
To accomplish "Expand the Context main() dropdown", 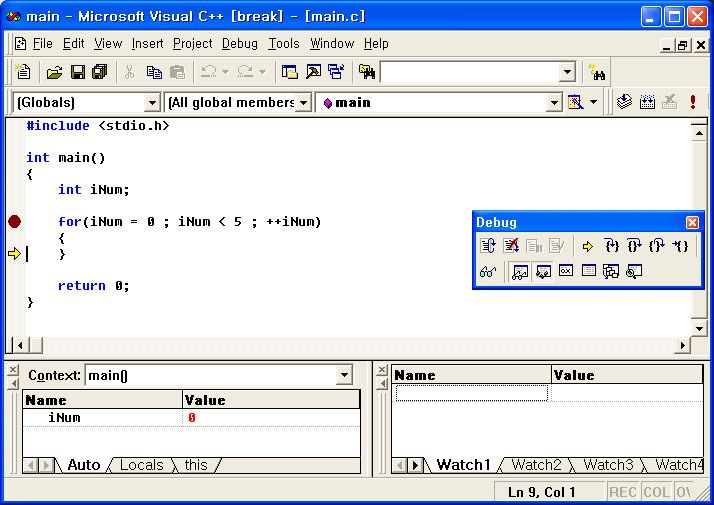I will 345,375.
